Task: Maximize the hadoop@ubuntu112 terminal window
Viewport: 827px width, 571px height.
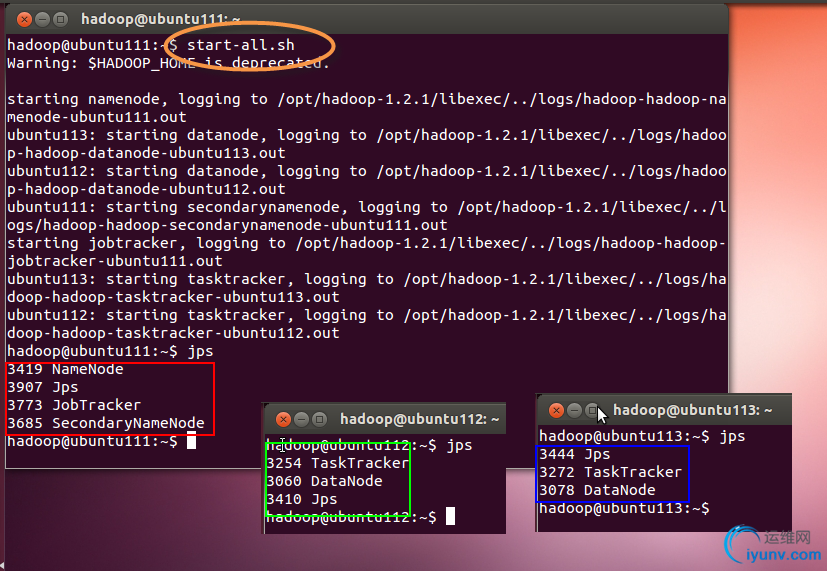Action: (x=319, y=419)
